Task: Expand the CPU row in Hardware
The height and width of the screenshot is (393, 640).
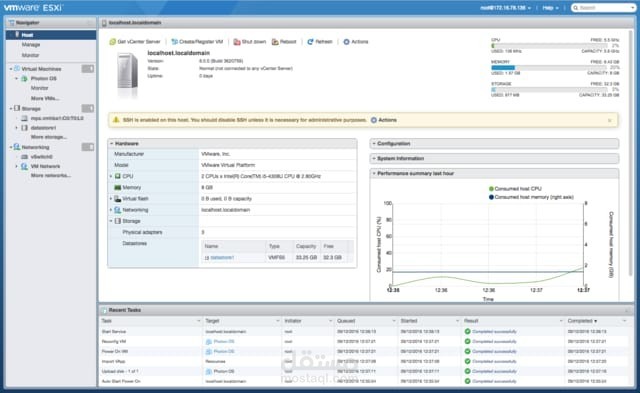Action: (111, 176)
